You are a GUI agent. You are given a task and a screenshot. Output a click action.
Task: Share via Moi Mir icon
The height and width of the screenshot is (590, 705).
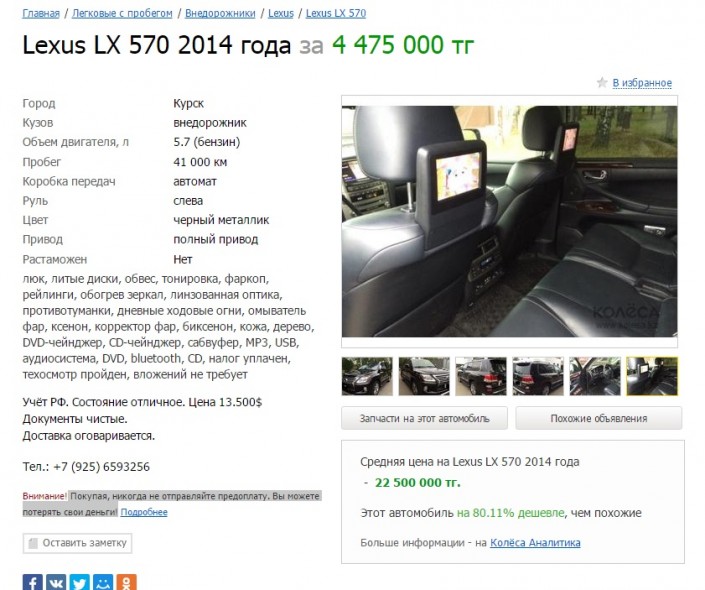click(103, 582)
